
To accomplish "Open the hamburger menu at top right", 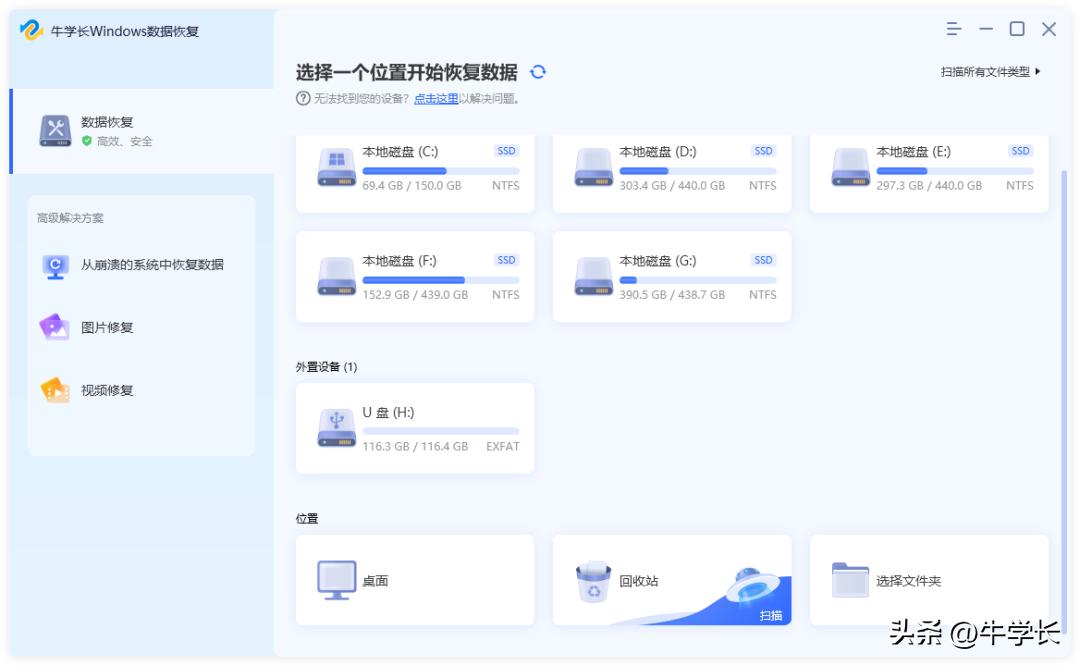I will coord(953,30).
